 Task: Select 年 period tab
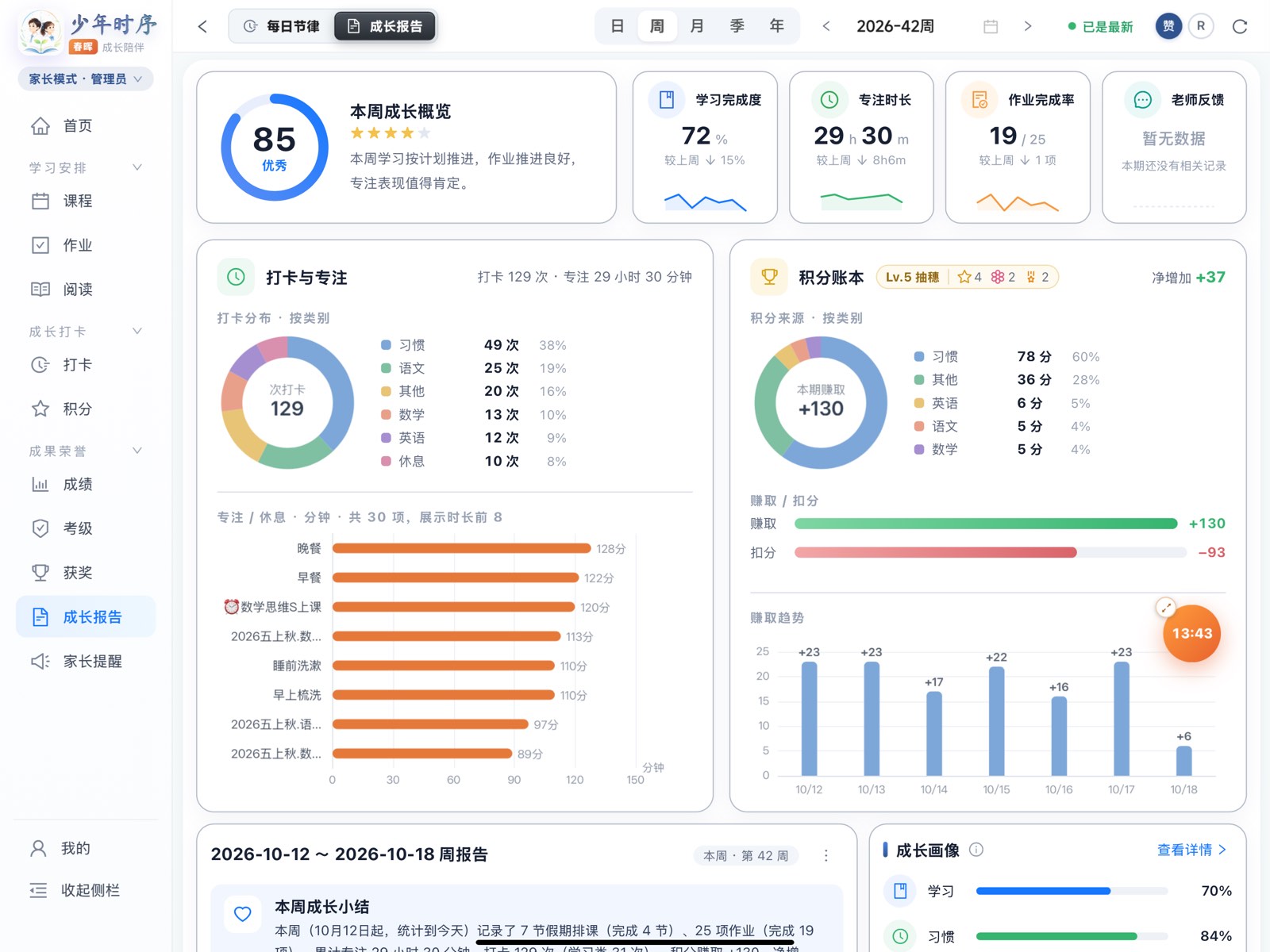point(777,26)
